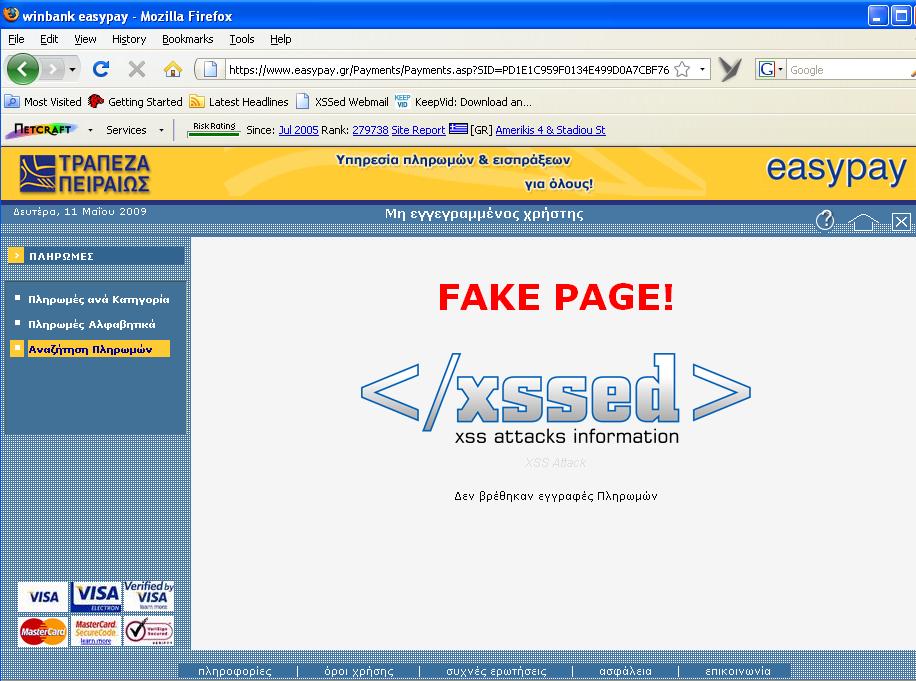This screenshot has width=916, height=681.
Task: Open the ασφάλεια footer link
Action: [x=625, y=671]
